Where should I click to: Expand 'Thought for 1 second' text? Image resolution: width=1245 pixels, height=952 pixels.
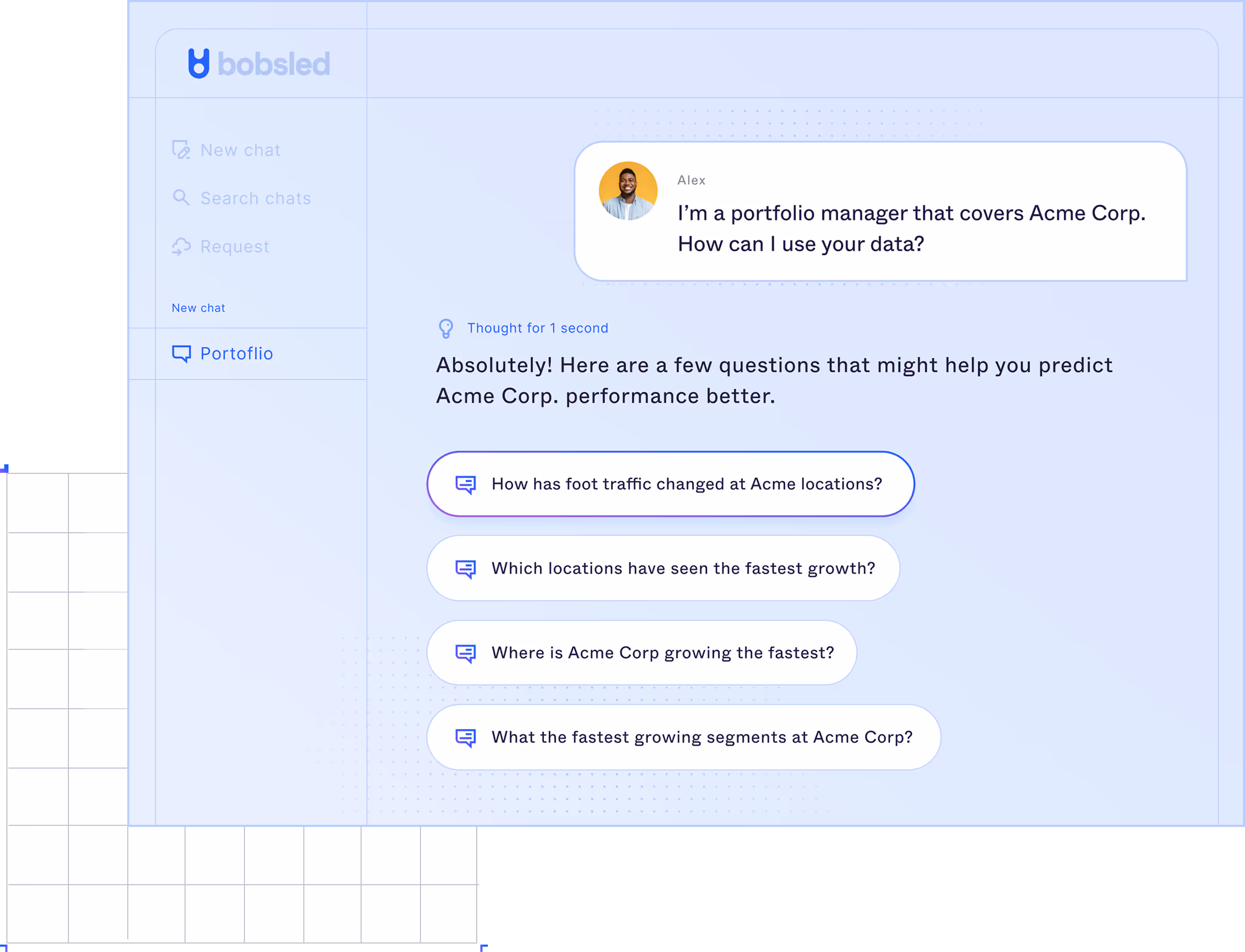(537, 328)
